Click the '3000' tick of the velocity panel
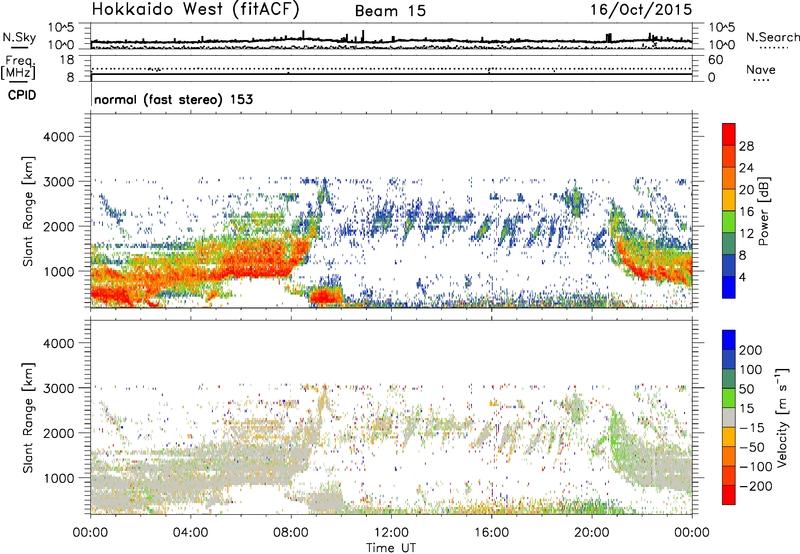 click(59, 388)
